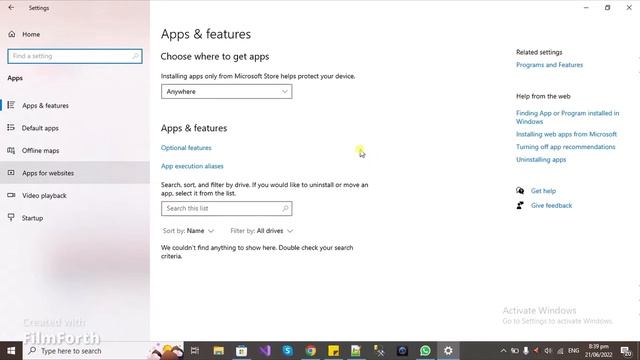This screenshot has height=360, width=640.
Task: Open the App execution aliases link
Action: [x=192, y=166]
